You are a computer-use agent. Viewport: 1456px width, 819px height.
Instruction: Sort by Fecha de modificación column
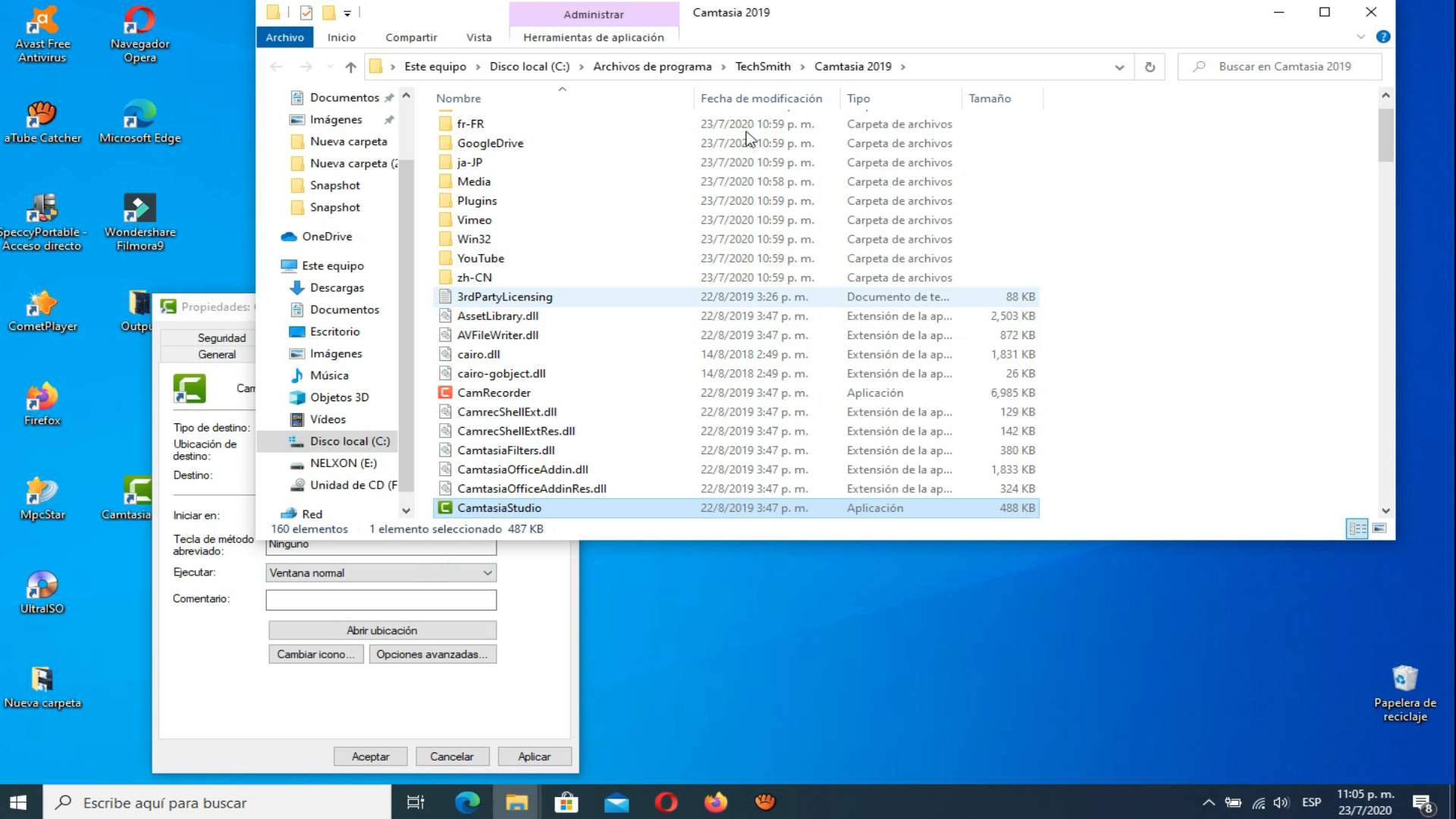(766, 99)
